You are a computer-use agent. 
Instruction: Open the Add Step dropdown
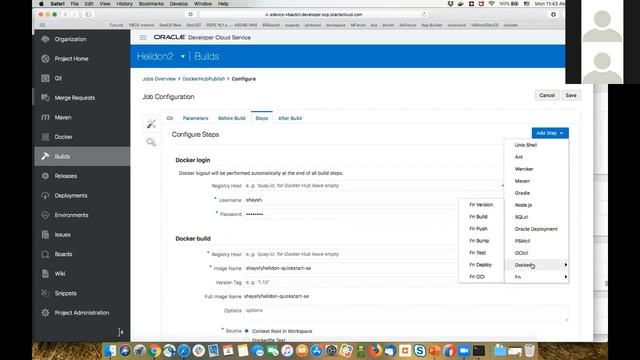550,133
